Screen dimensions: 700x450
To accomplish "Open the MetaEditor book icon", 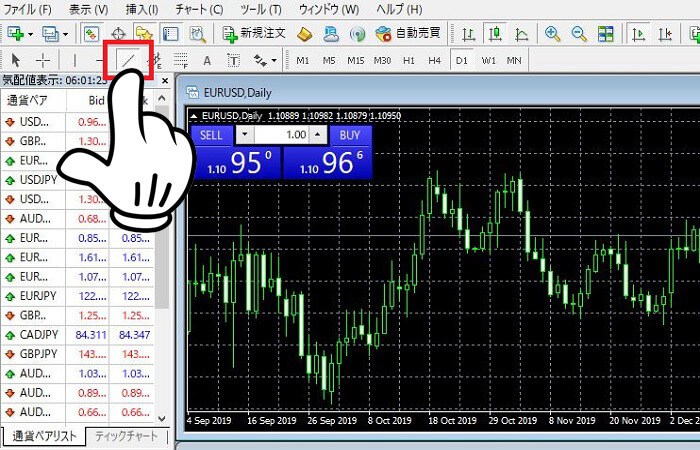I will coord(304,33).
